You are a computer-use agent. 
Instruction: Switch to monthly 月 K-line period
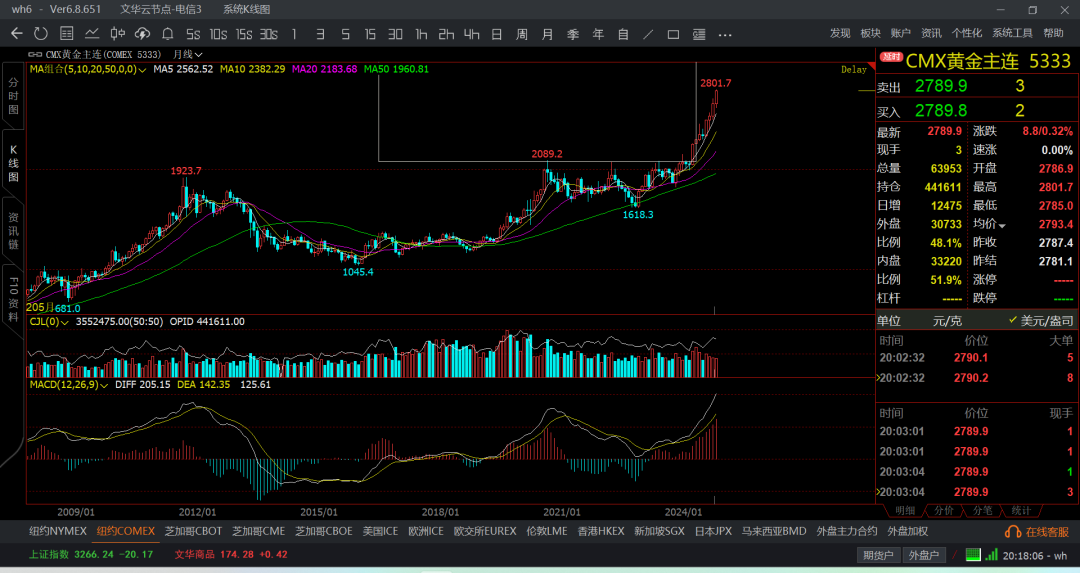[548, 34]
